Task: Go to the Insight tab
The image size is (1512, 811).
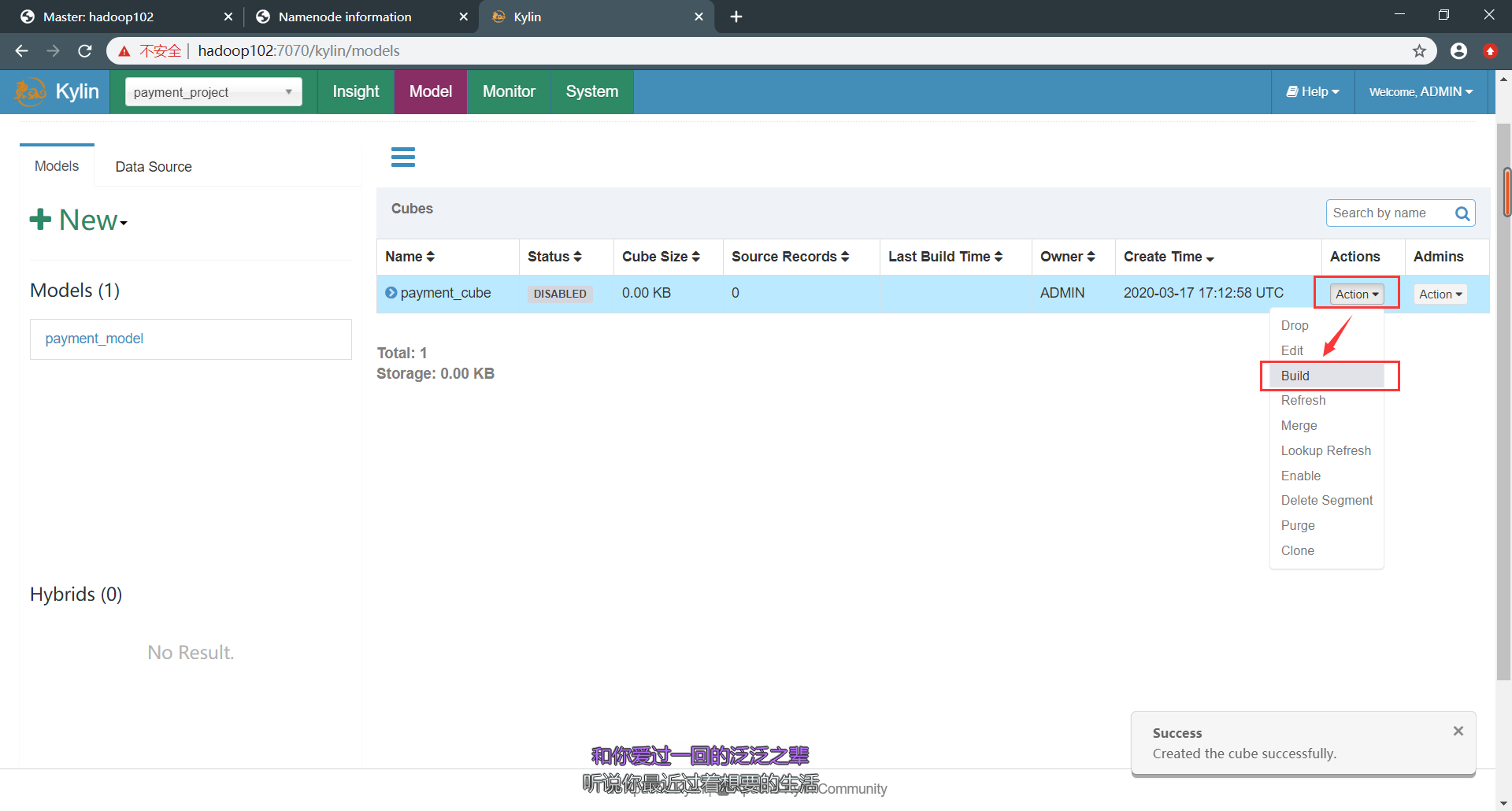Action: [356, 92]
